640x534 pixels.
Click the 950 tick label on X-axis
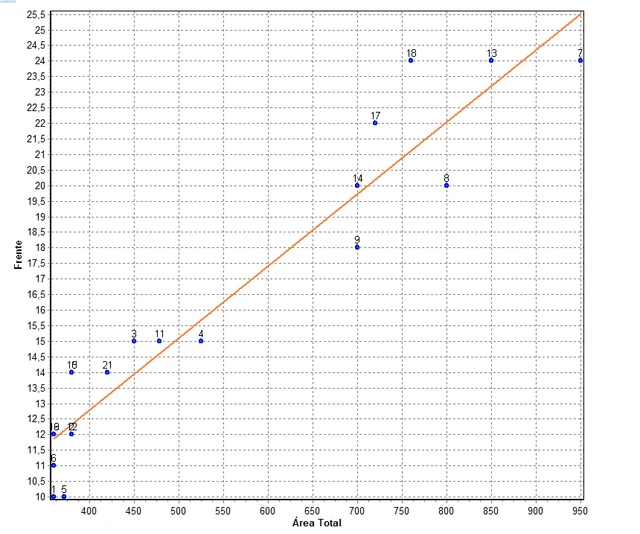580,510
